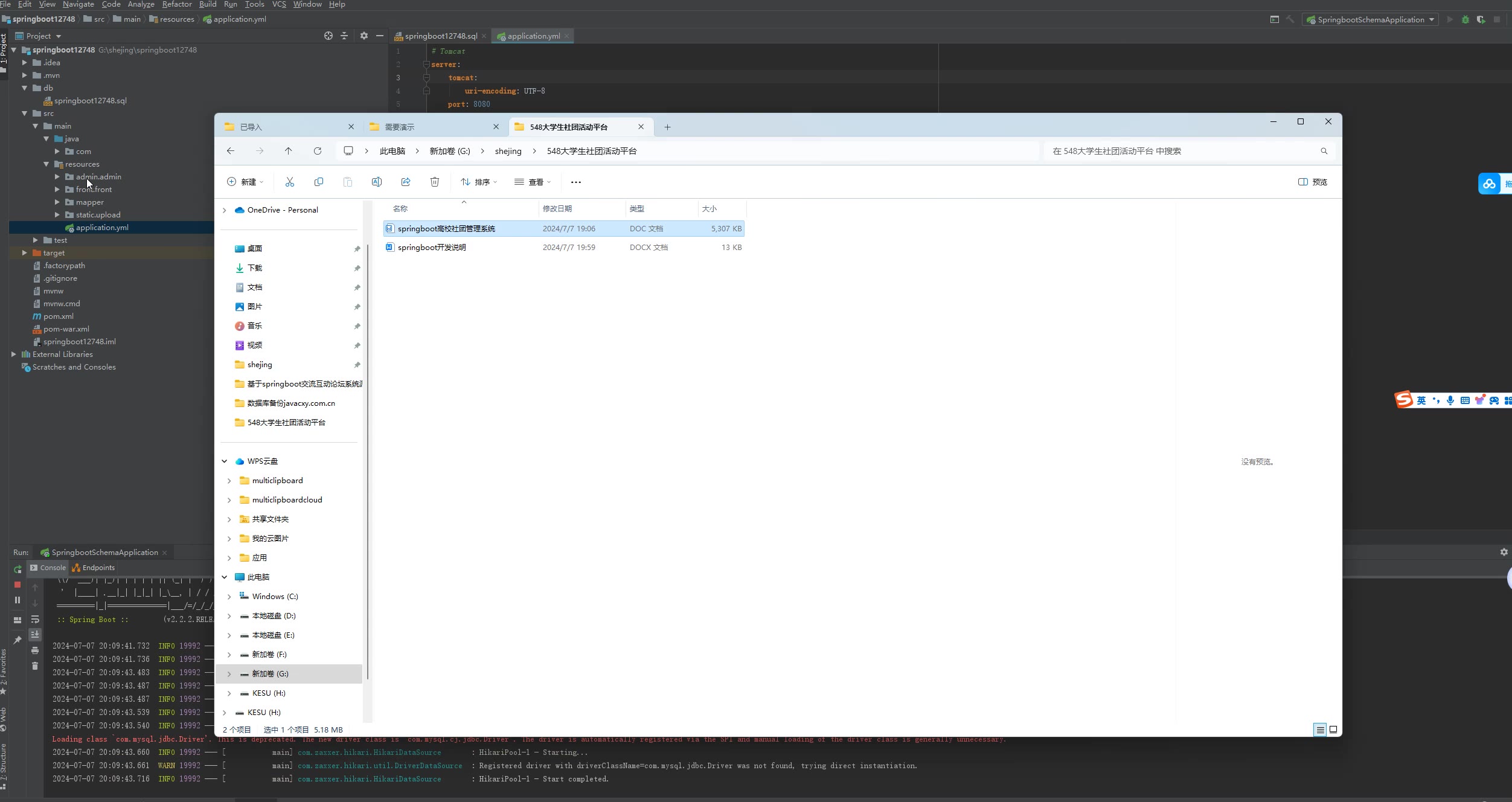This screenshot has height=802, width=1512.
Task: Expand the Windows (C:) drive node
Action: (x=229, y=597)
